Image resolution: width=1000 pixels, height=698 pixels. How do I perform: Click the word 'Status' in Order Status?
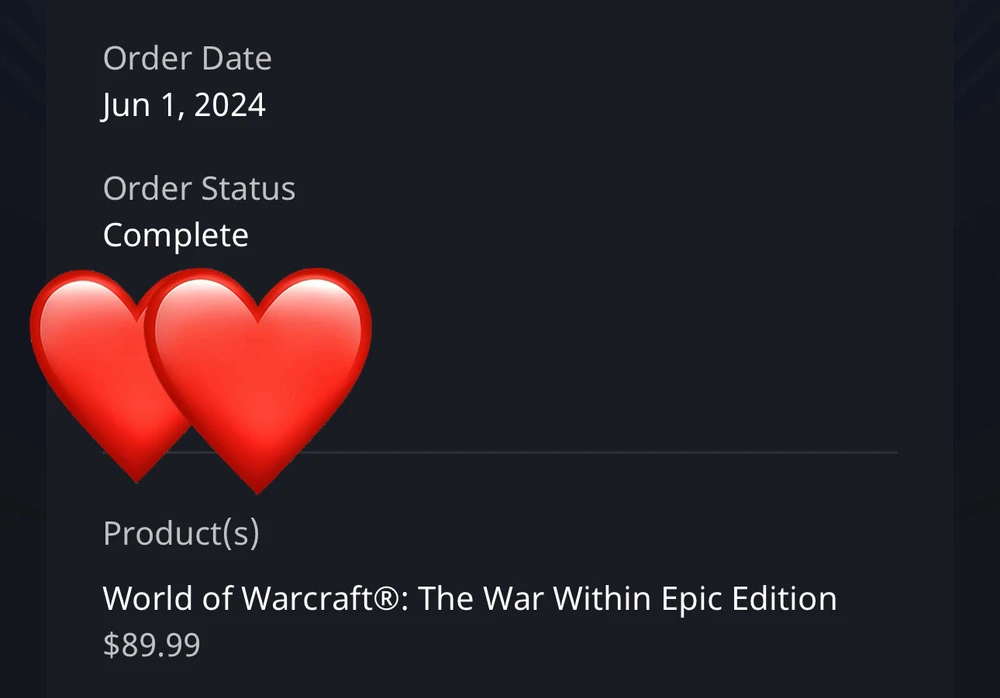pyautogui.click(x=248, y=189)
